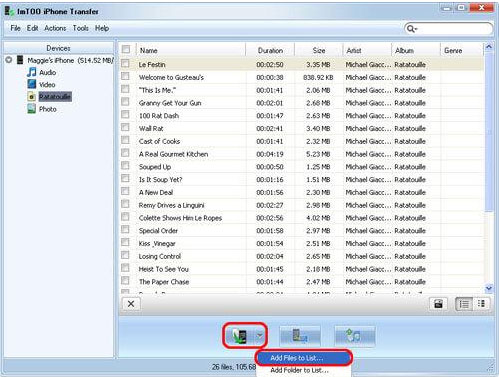Check the box for Le Festin
Screen dimensions: 499x377
coord(125,63)
